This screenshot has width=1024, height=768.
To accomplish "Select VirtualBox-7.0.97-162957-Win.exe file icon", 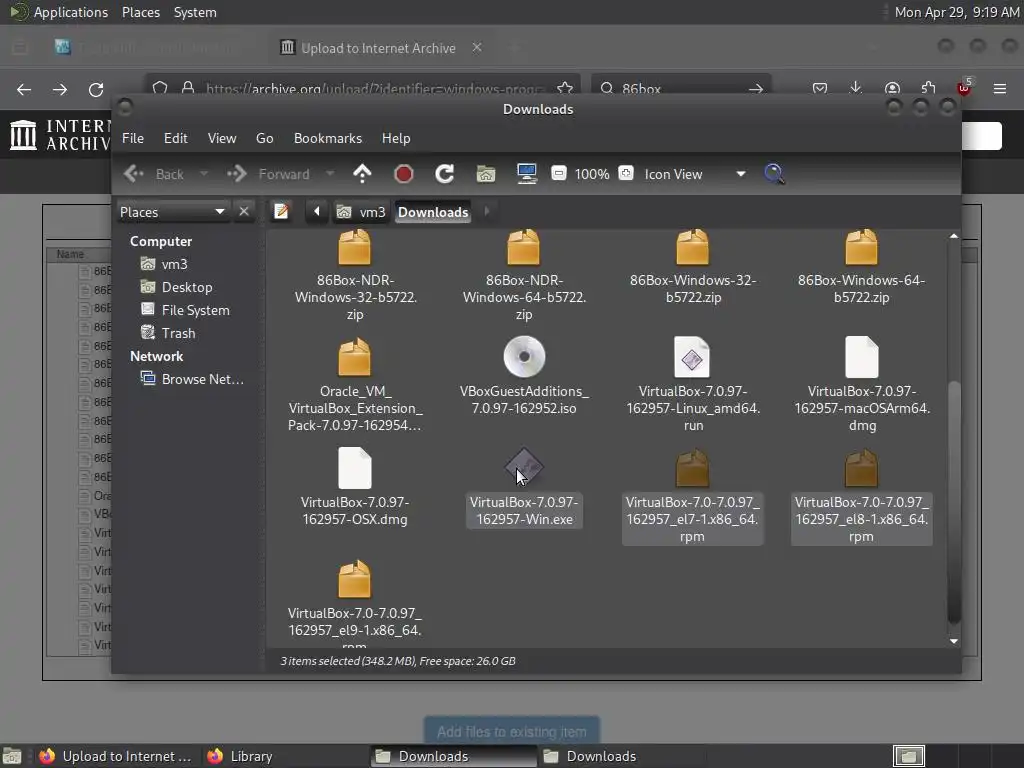I will coord(524,468).
